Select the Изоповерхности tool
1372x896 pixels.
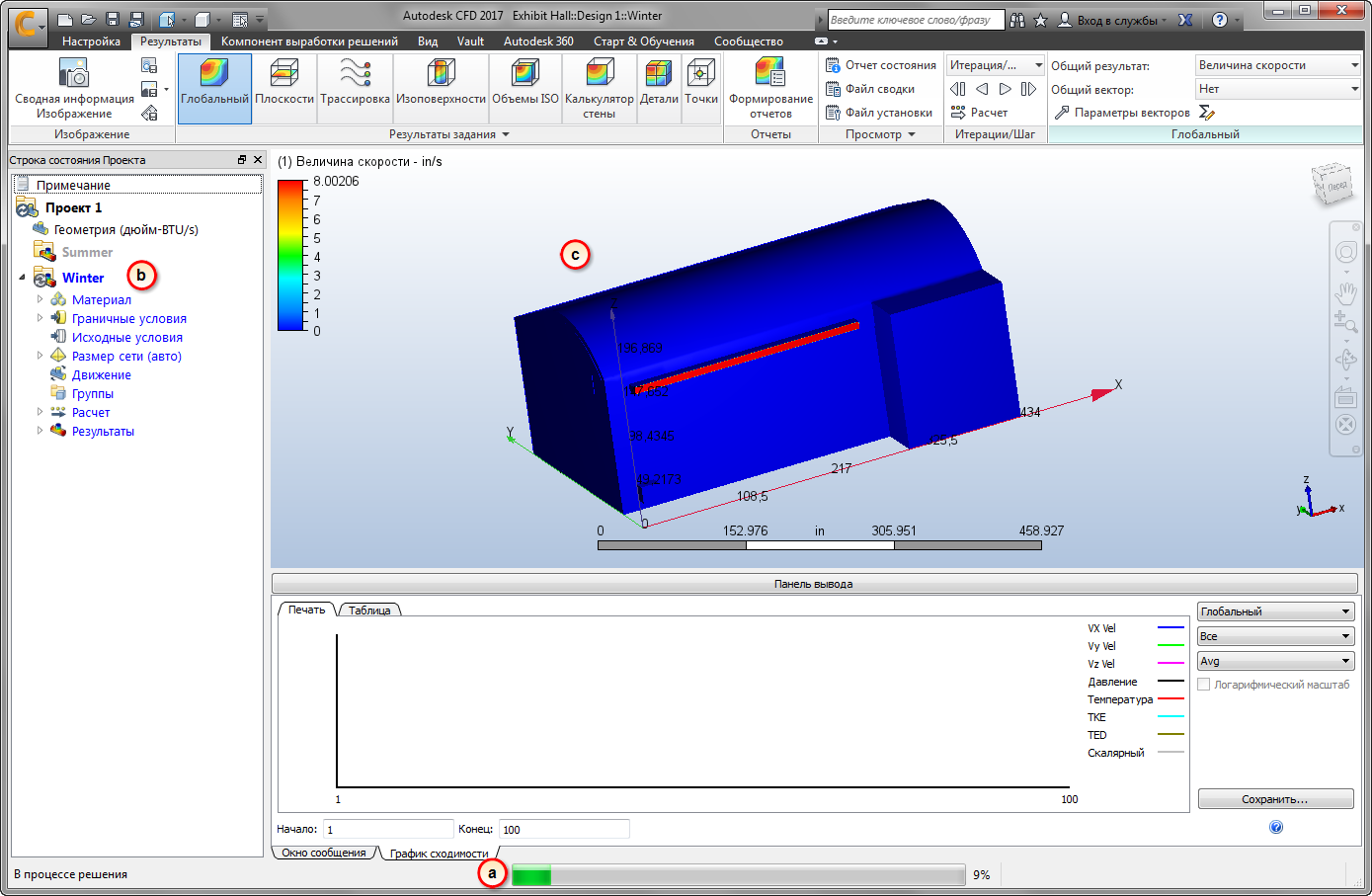(441, 87)
